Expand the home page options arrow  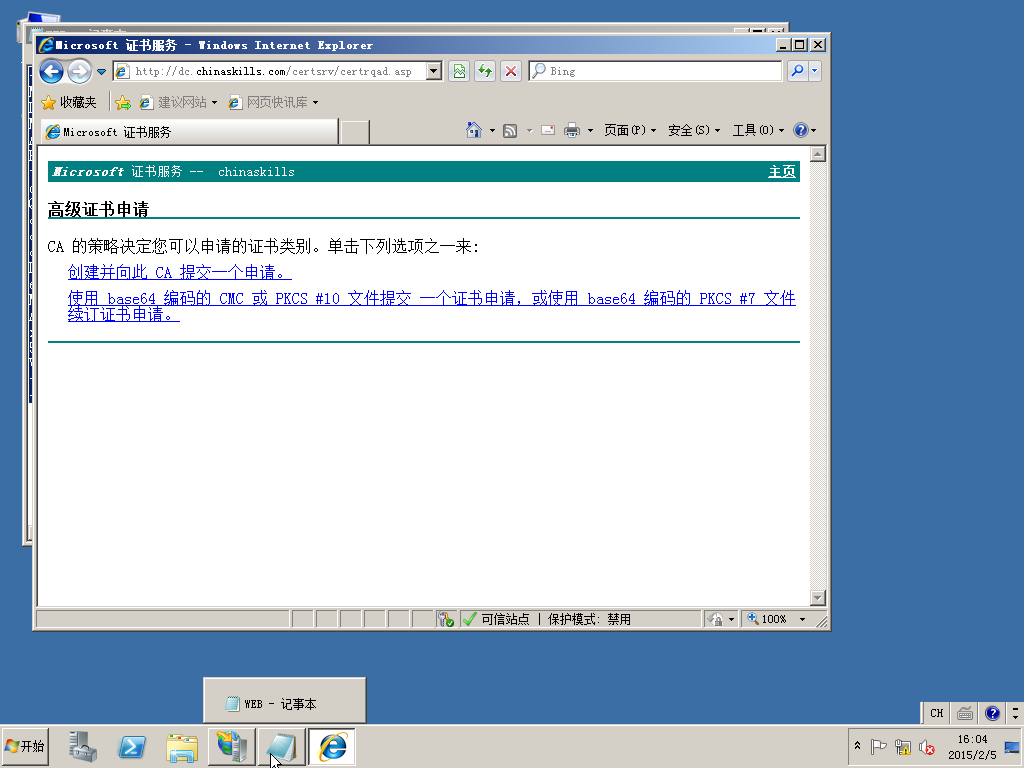point(492,131)
